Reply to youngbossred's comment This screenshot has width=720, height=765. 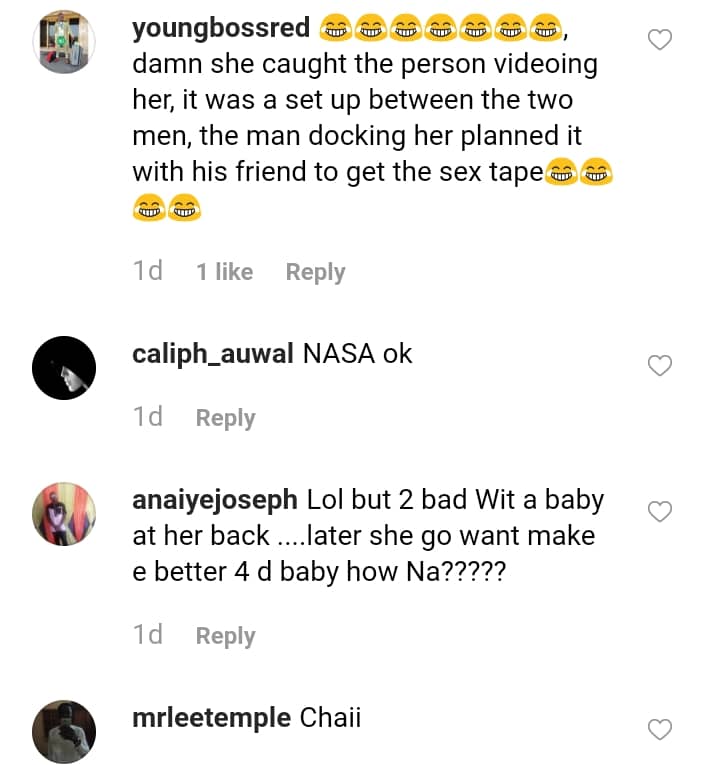pyautogui.click(x=315, y=272)
